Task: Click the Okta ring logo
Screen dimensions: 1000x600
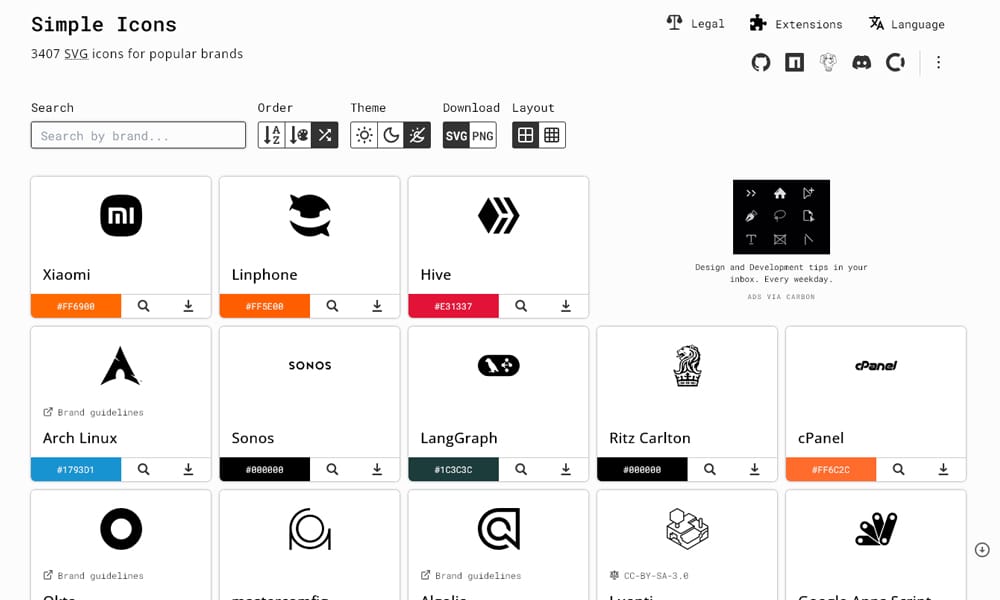Action: pyautogui.click(x=121, y=529)
